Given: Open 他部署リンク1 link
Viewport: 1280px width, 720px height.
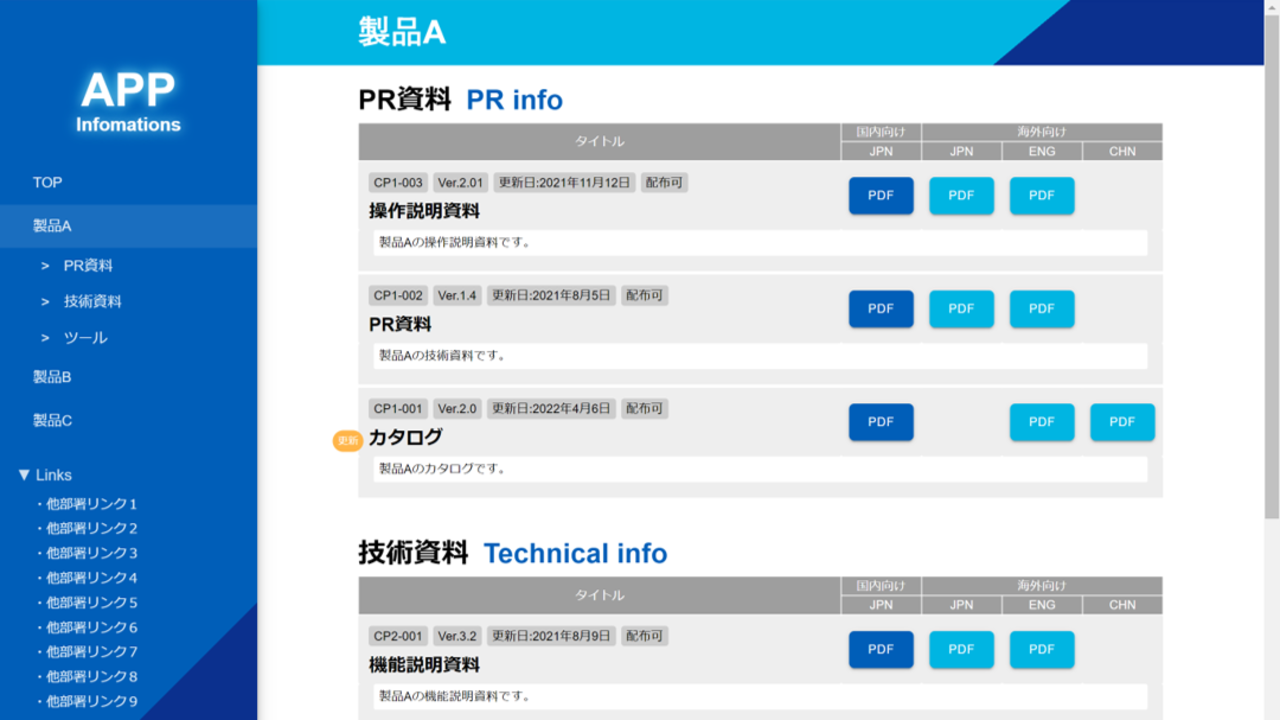Looking at the screenshot, I should point(91,504).
